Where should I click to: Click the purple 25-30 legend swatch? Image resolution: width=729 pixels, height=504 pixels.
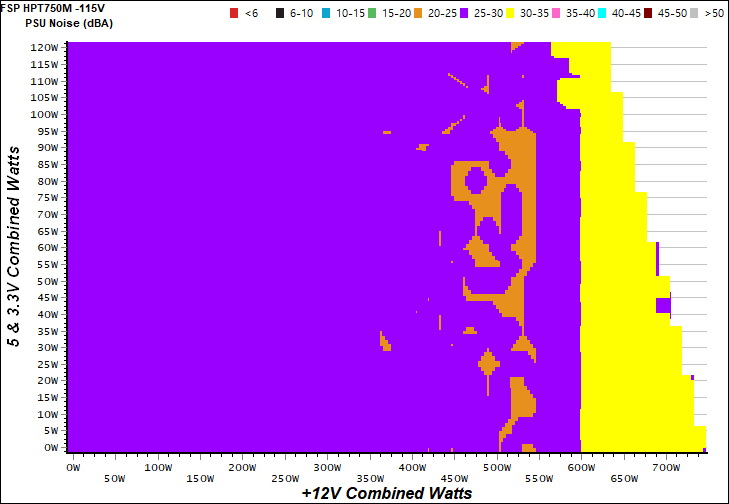pos(486,13)
